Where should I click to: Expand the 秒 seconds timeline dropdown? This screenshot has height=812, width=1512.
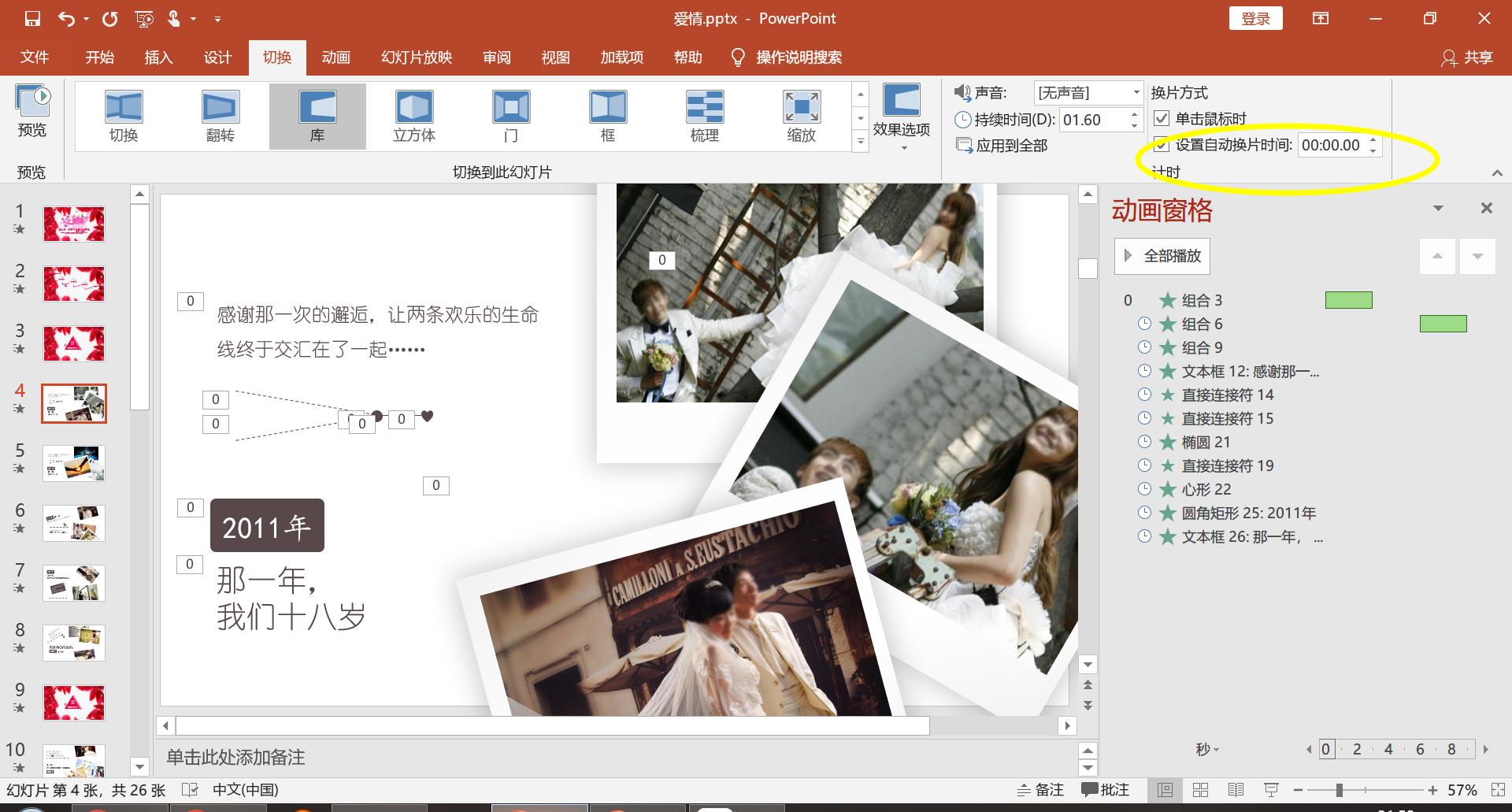(1206, 750)
